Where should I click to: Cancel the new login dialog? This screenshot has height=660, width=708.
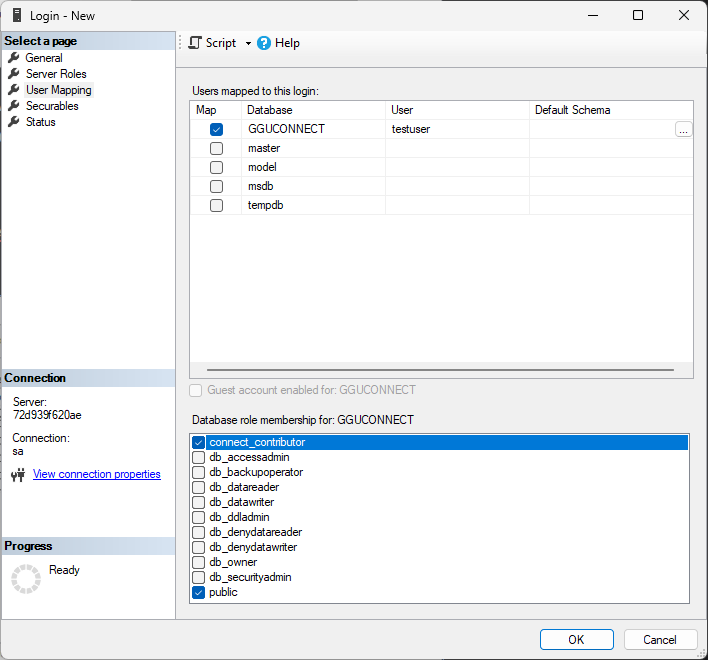click(x=660, y=640)
